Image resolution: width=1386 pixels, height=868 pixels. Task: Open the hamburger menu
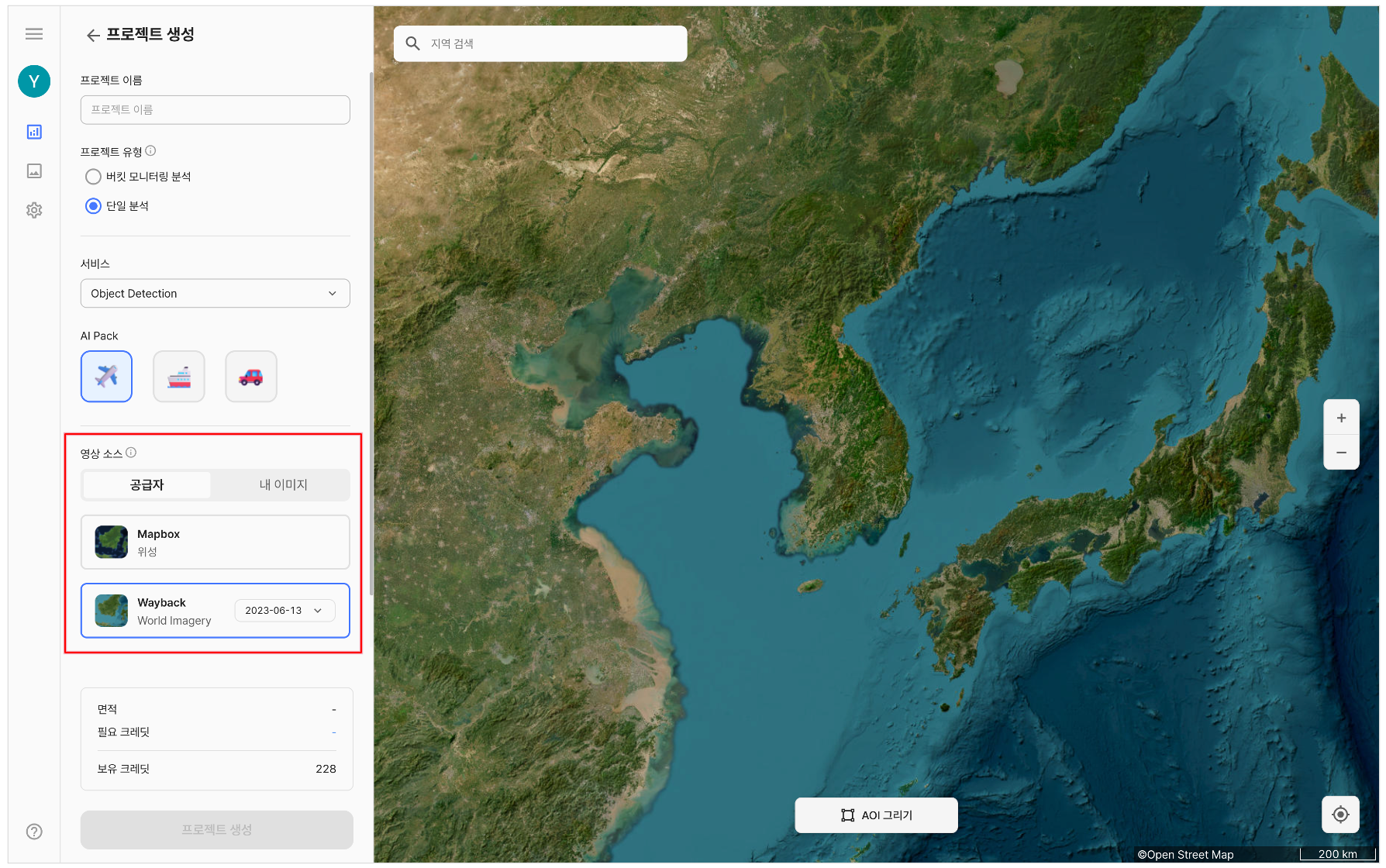point(34,33)
